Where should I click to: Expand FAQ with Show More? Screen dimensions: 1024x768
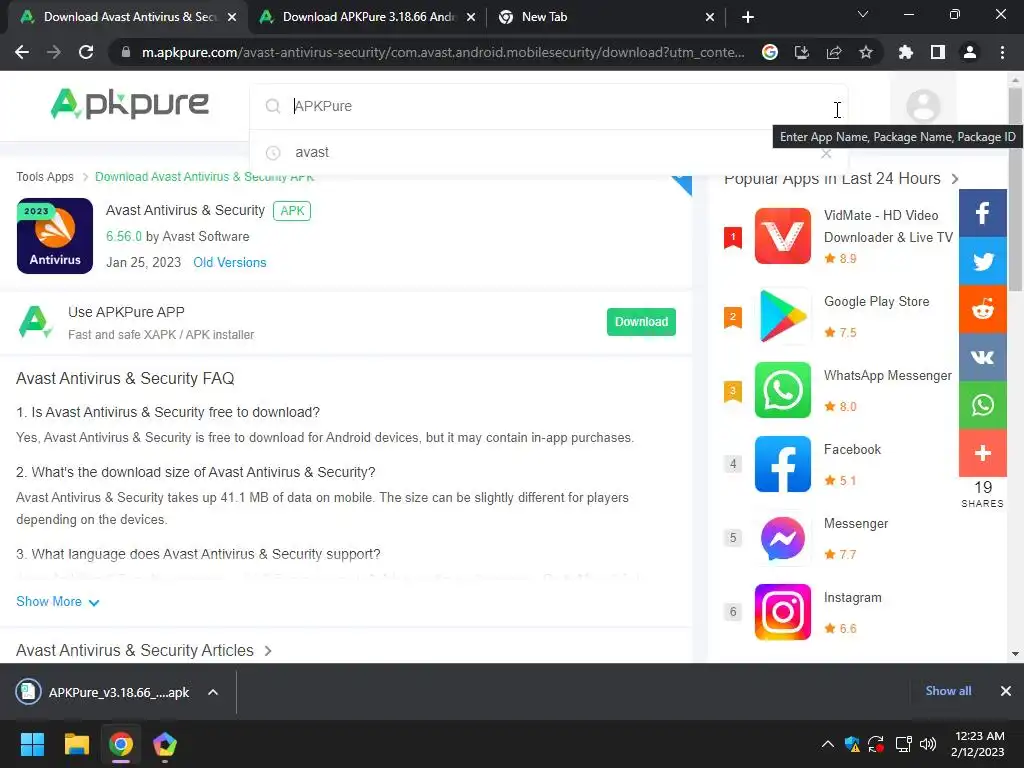57,601
